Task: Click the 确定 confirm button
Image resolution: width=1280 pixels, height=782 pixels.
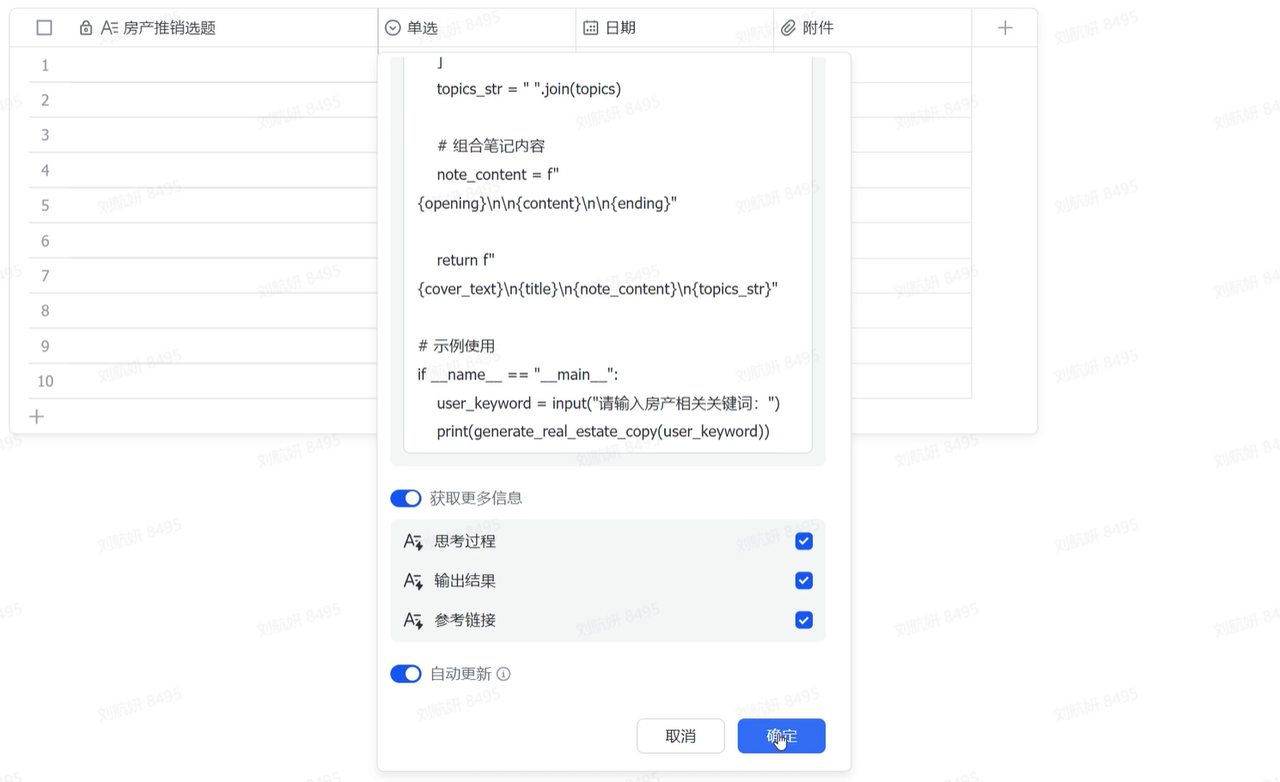Action: pyautogui.click(x=781, y=735)
